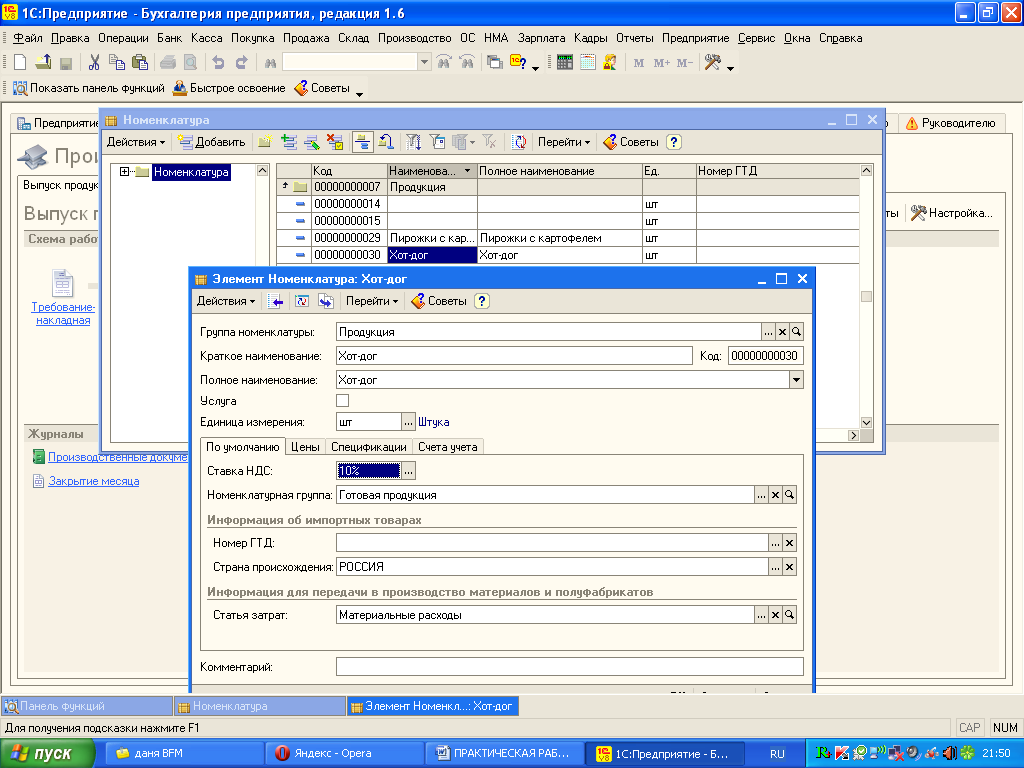Click the Copy icon in main toolbar
Image resolution: width=1024 pixels, height=768 pixels.
click(117, 63)
